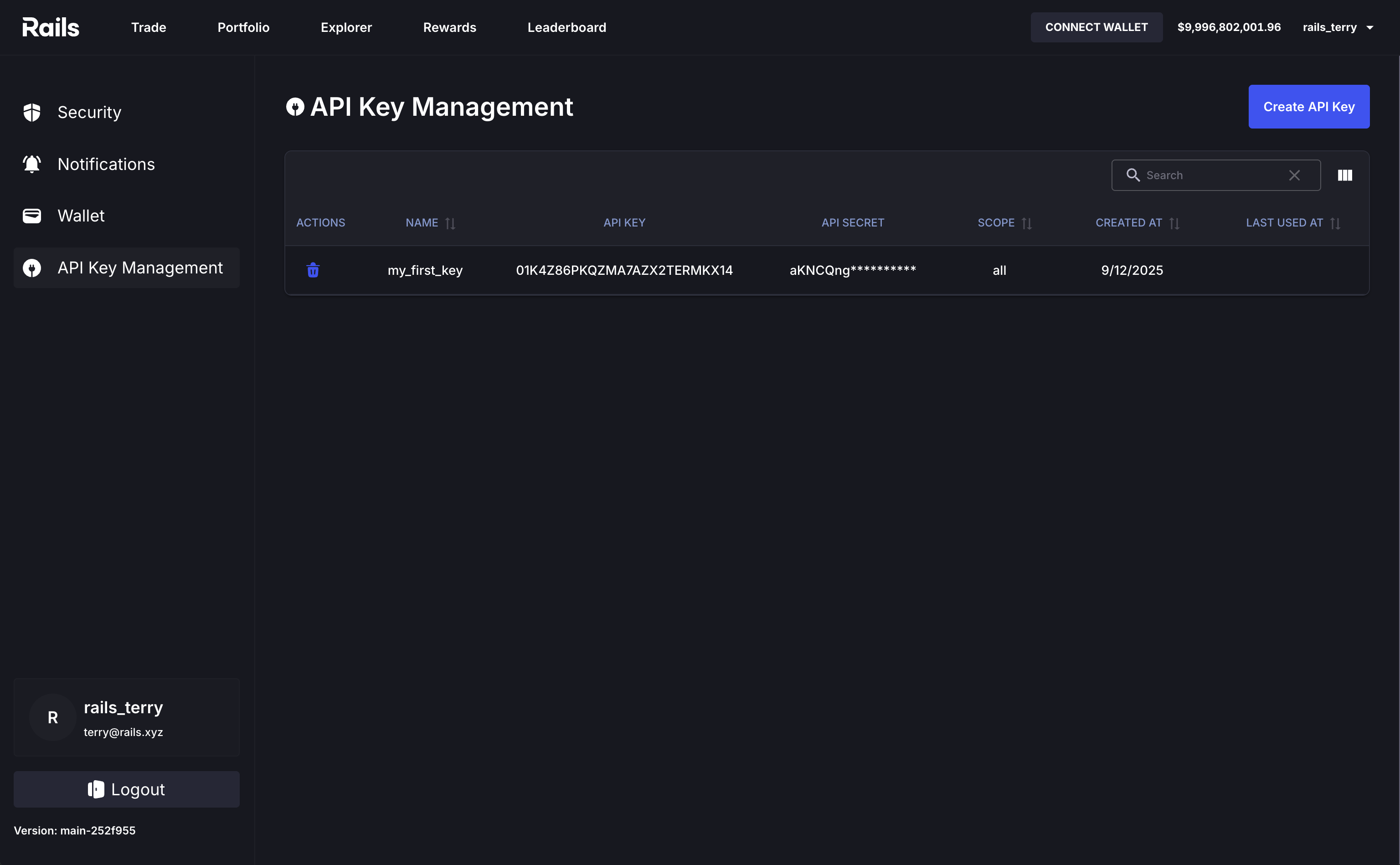Toggle sorting on CREATED AT column

coord(1175,223)
